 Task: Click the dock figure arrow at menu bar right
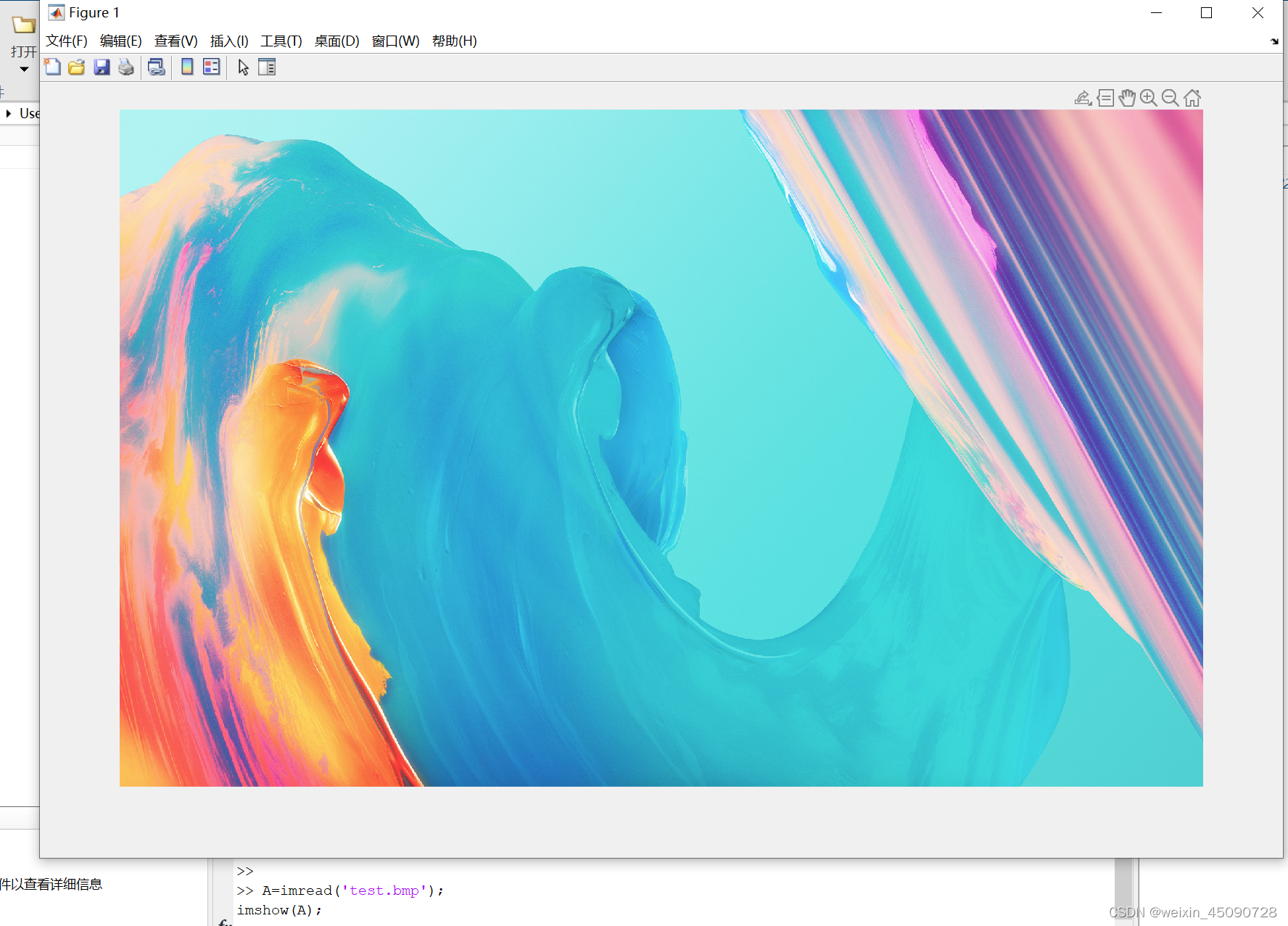pos(1274,41)
